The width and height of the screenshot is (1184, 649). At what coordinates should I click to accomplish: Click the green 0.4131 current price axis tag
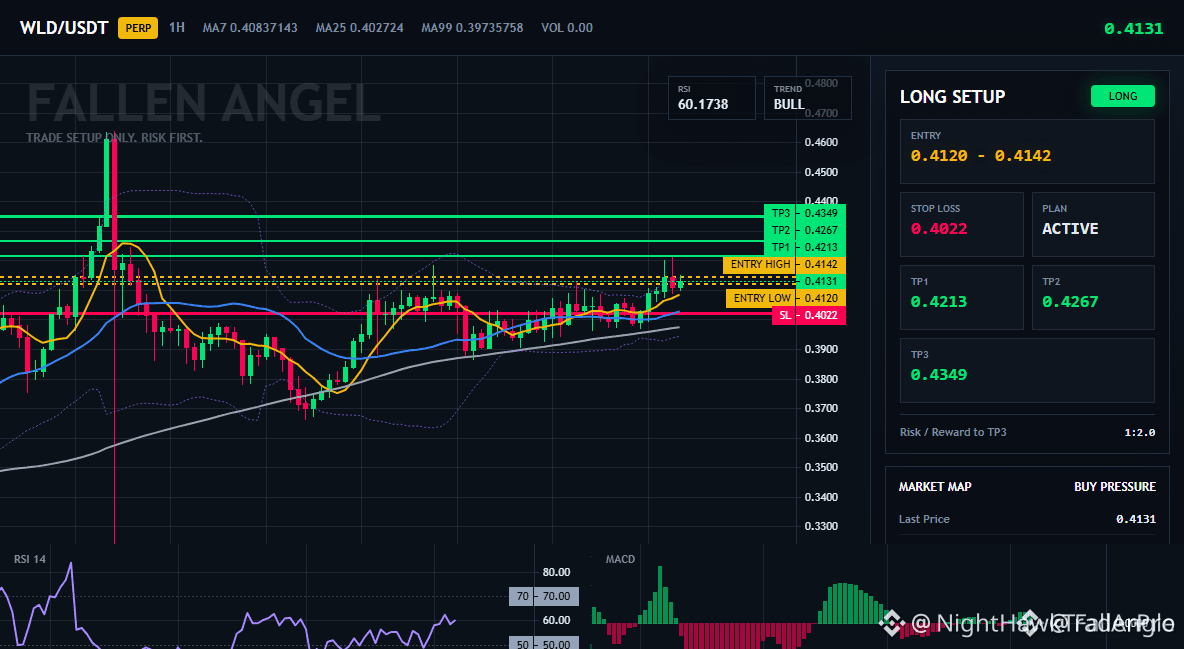click(x=821, y=281)
